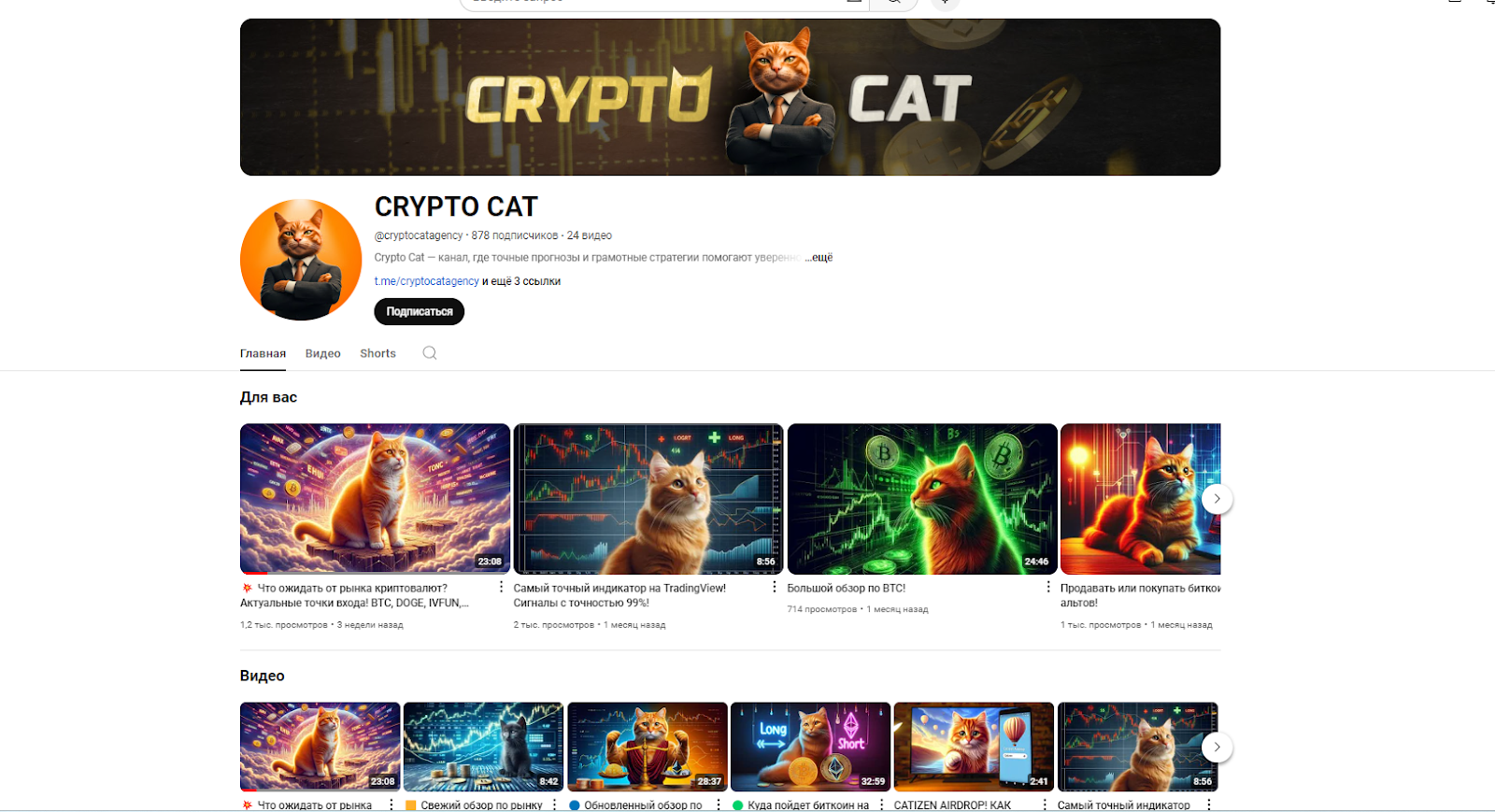Click the 'Подписаться' subscribe button
Viewport: 1495px width, 812px height.
(419, 311)
